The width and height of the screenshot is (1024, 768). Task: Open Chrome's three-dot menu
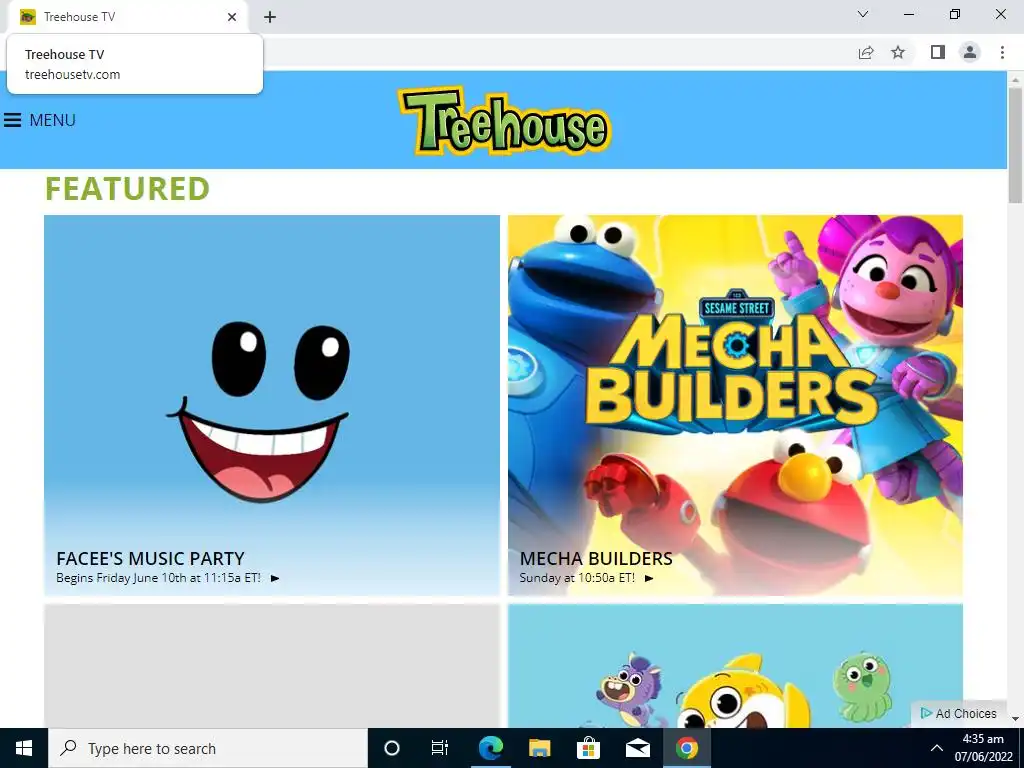pyautogui.click(x=1002, y=52)
